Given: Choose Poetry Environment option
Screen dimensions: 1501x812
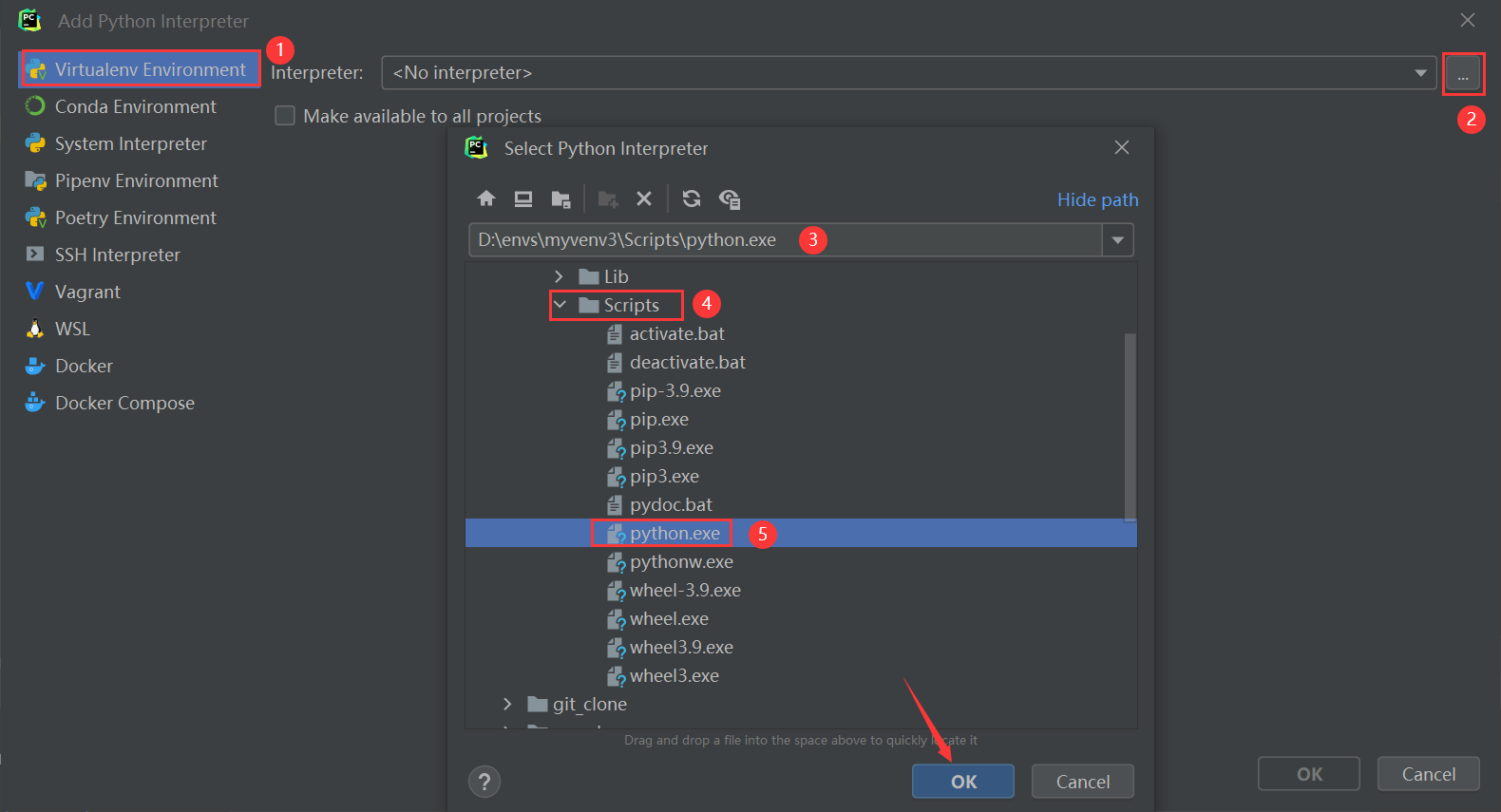Looking at the screenshot, I should [136, 217].
